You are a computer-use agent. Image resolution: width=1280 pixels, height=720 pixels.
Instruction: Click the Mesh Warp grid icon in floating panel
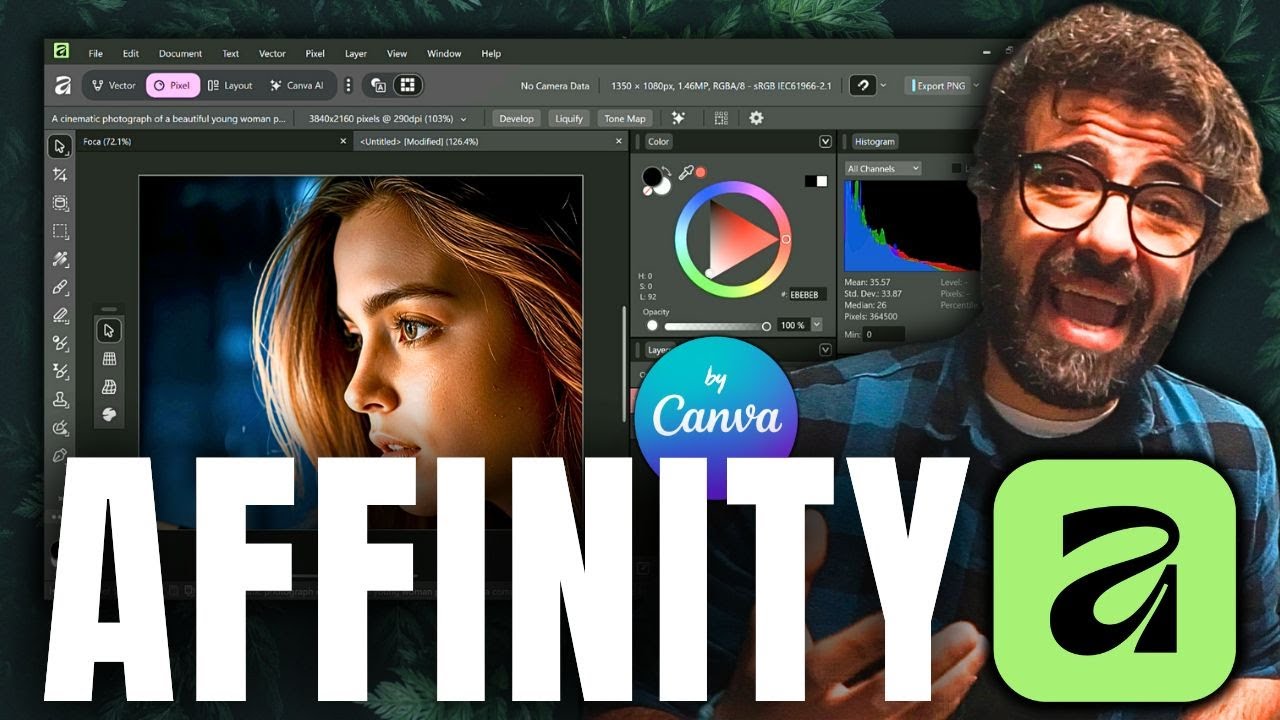tap(110, 358)
